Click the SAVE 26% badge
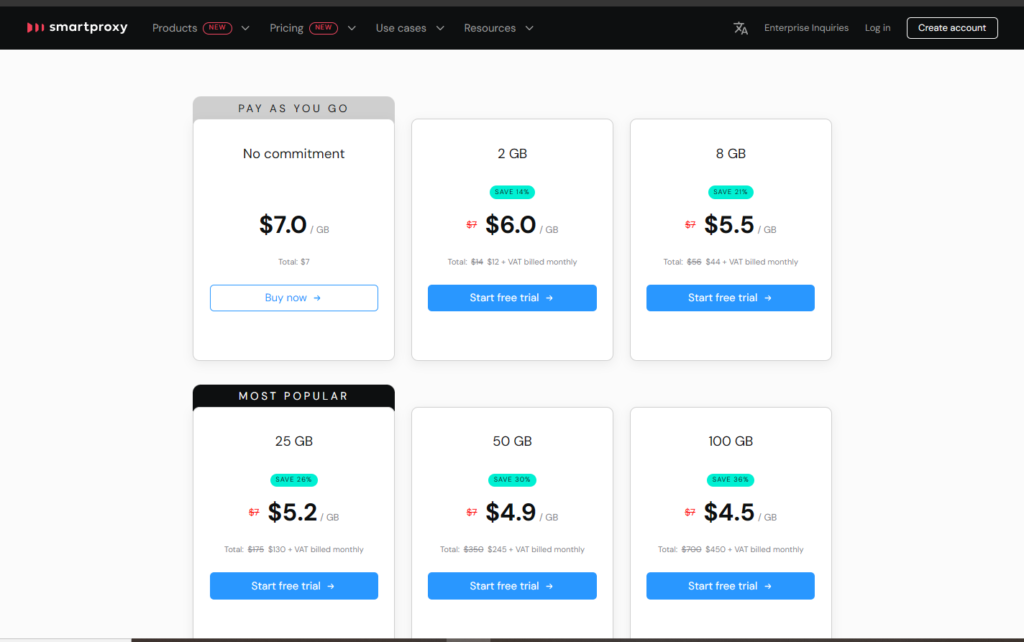The image size is (1024, 642). pos(294,479)
